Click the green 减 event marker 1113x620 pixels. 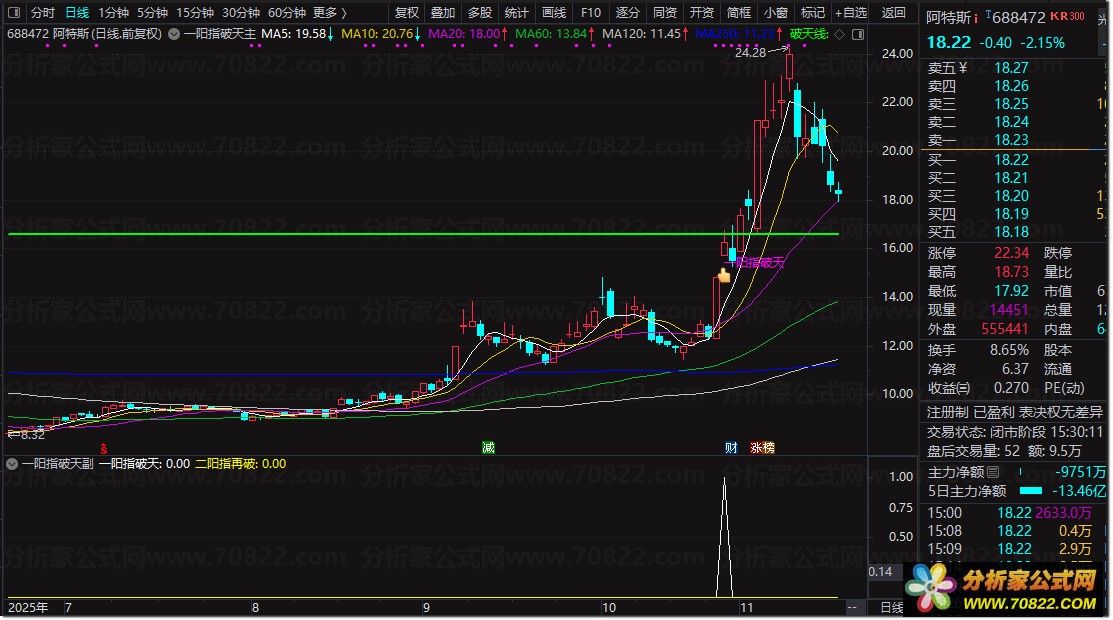tap(488, 447)
